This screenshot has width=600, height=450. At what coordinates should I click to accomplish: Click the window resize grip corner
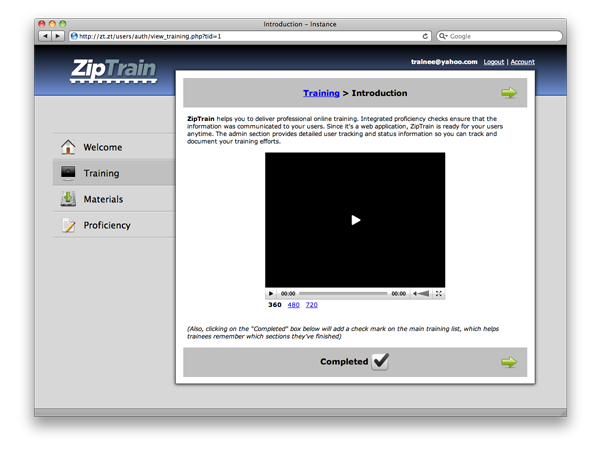click(x=563, y=413)
